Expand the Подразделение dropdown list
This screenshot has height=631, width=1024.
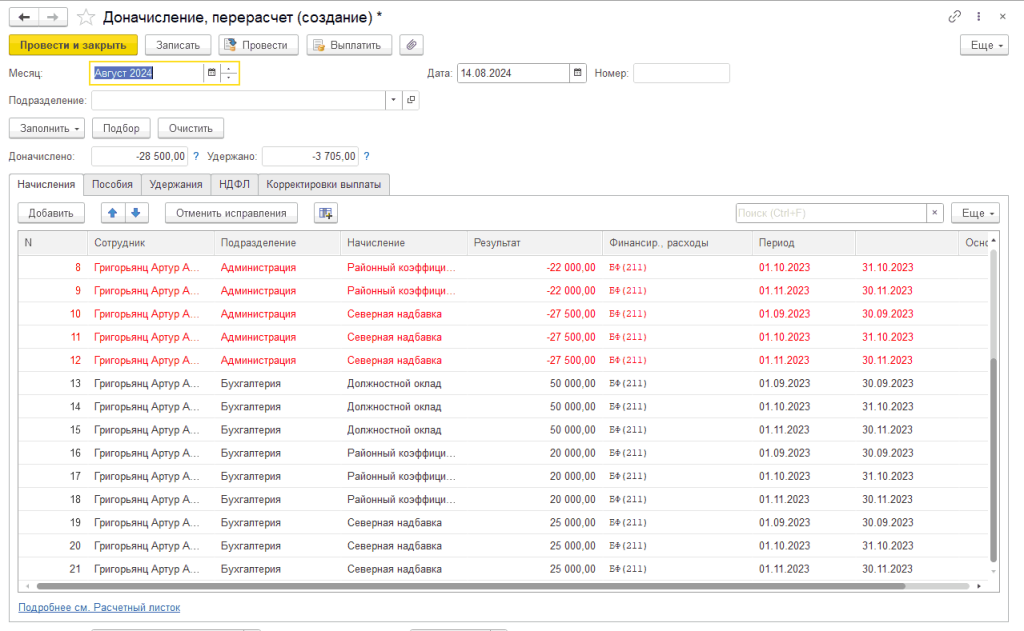(393, 100)
